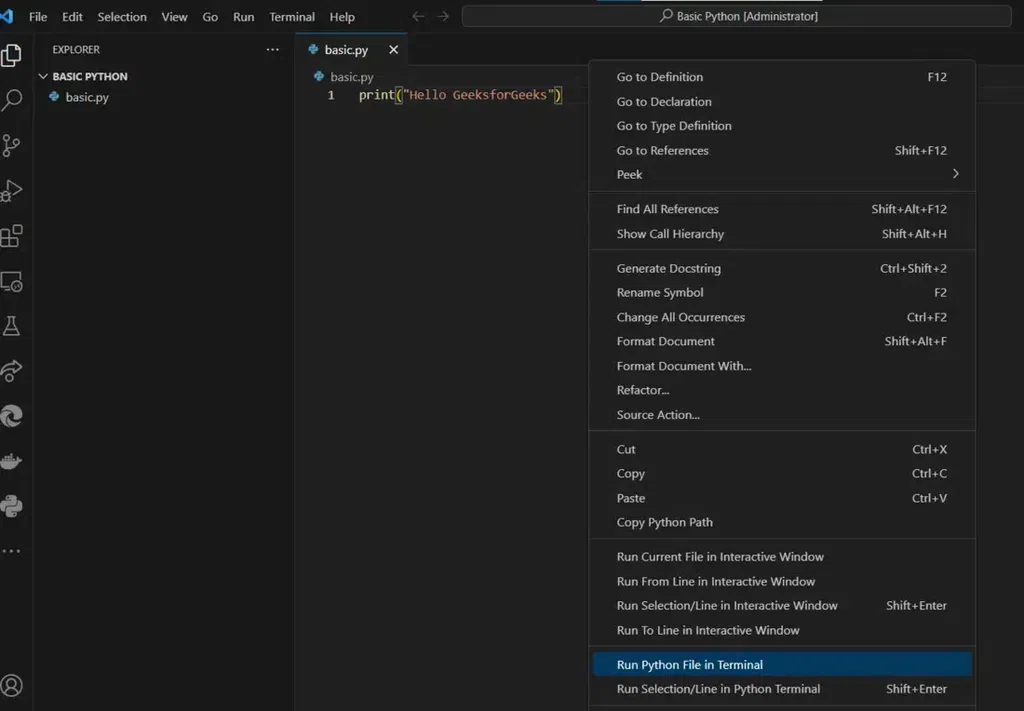The height and width of the screenshot is (711, 1024).
Task: Open the Docker view icon
Action: point(12,461)
